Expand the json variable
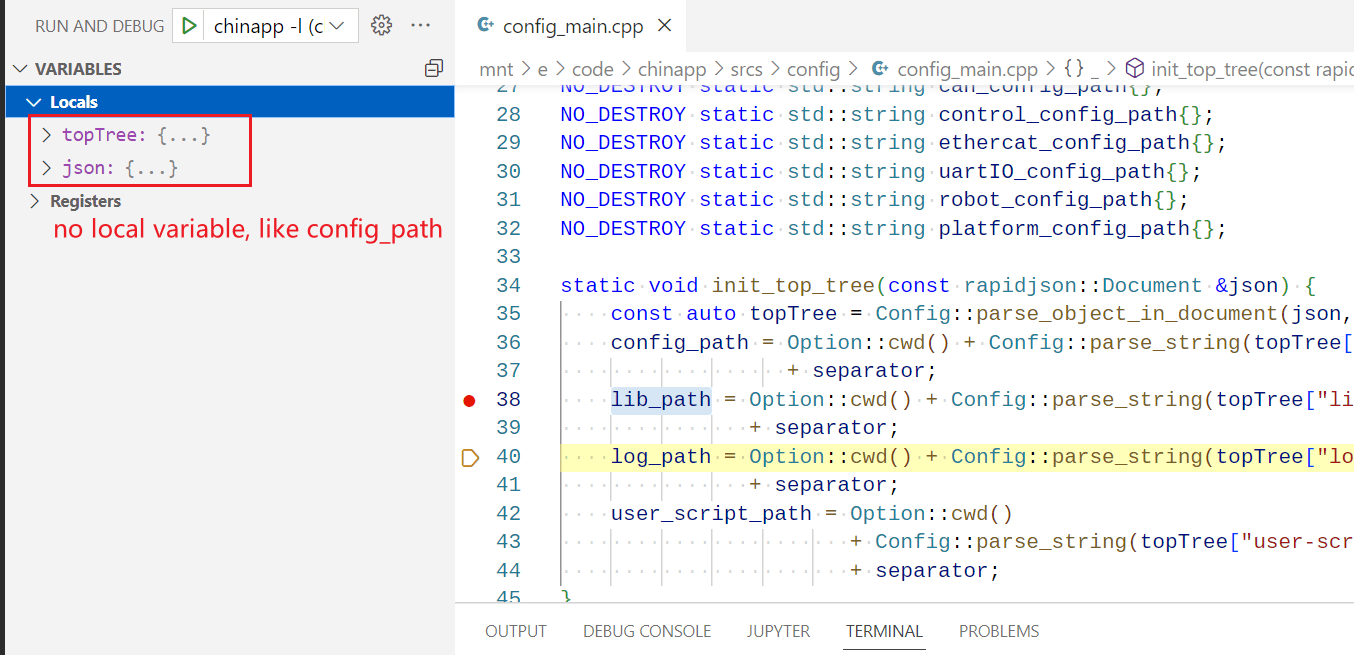 46,168
